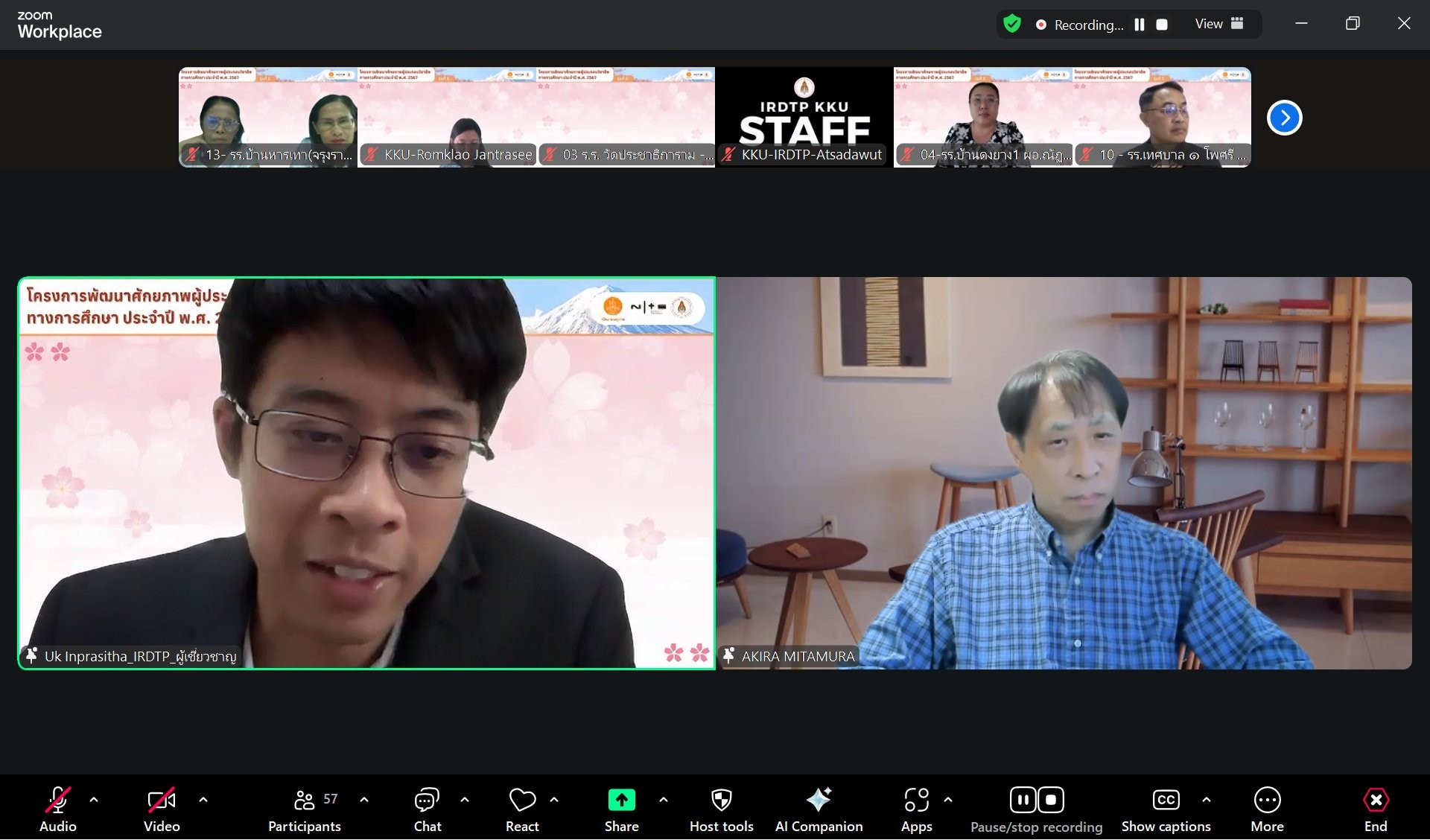Launch AI Companion sparkle icon
Screen dimensions: 1430x840
pos(819,801)
